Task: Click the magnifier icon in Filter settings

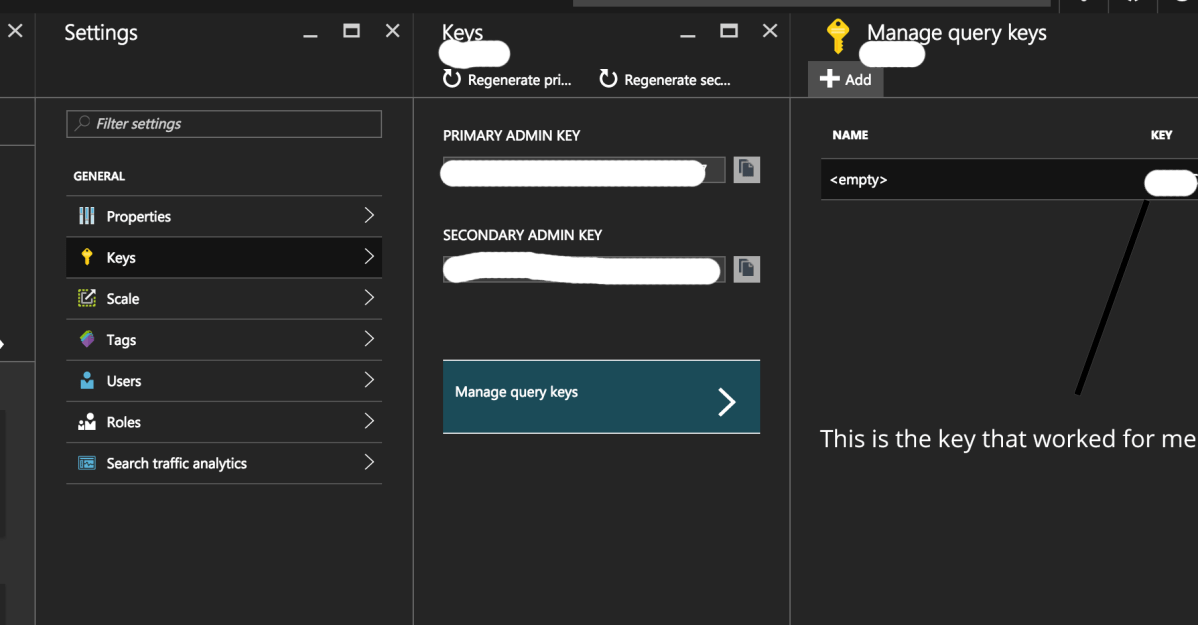Action: tap(83, 123)
